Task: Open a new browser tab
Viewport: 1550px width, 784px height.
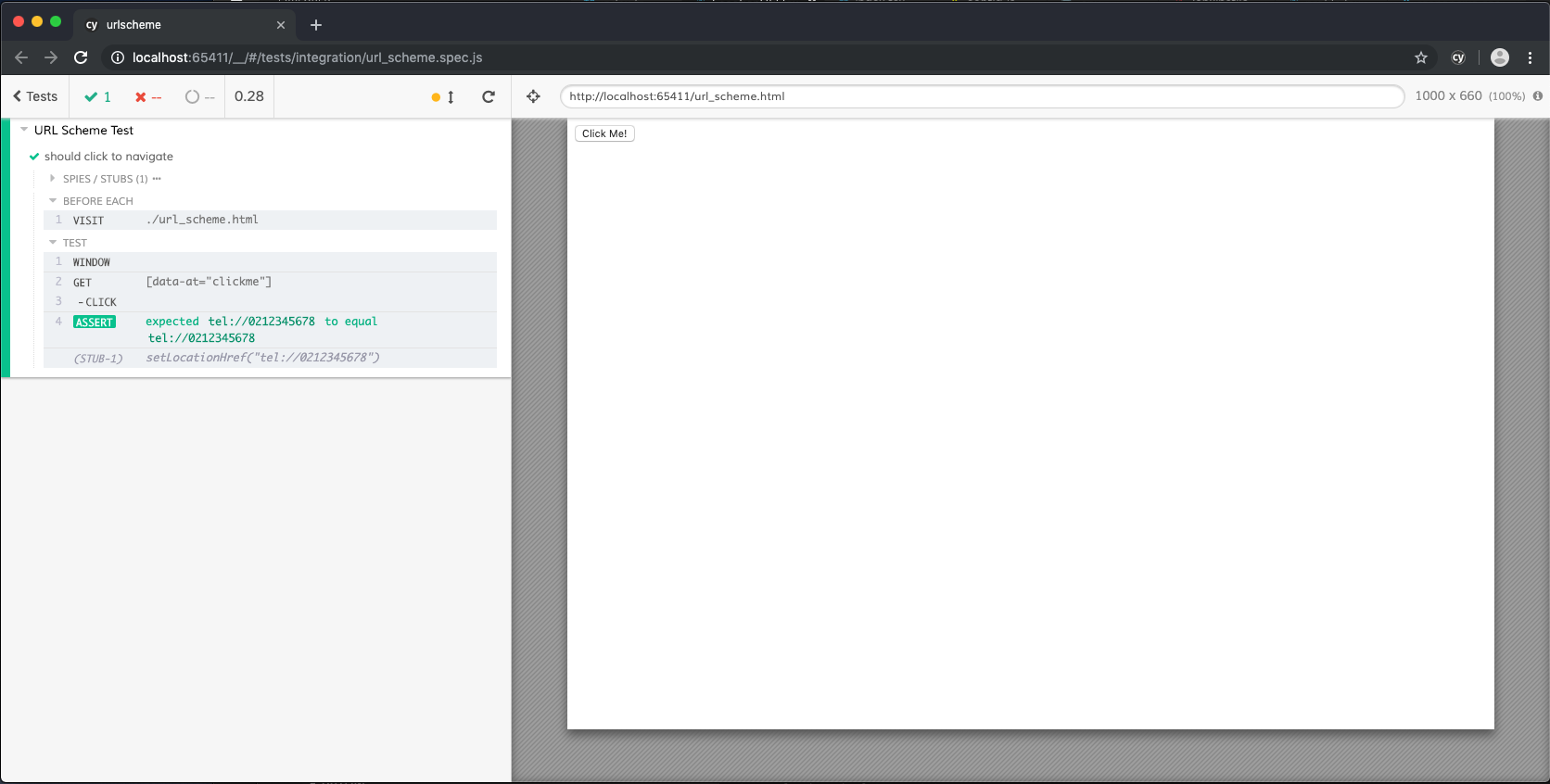Action: (x=316, y=25)
